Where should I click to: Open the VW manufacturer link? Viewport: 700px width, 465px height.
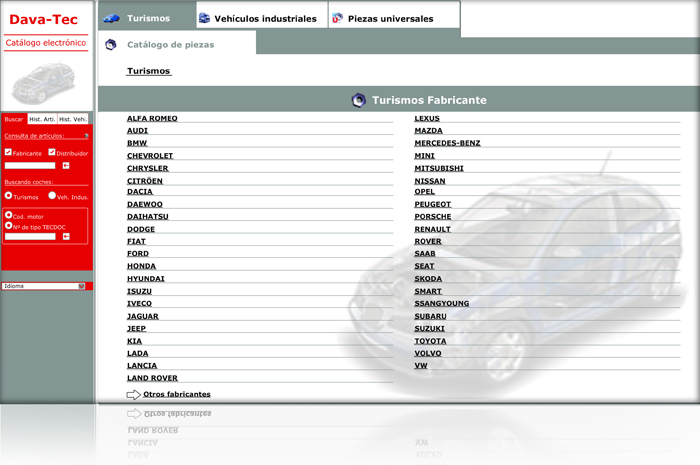coord(421,365)
